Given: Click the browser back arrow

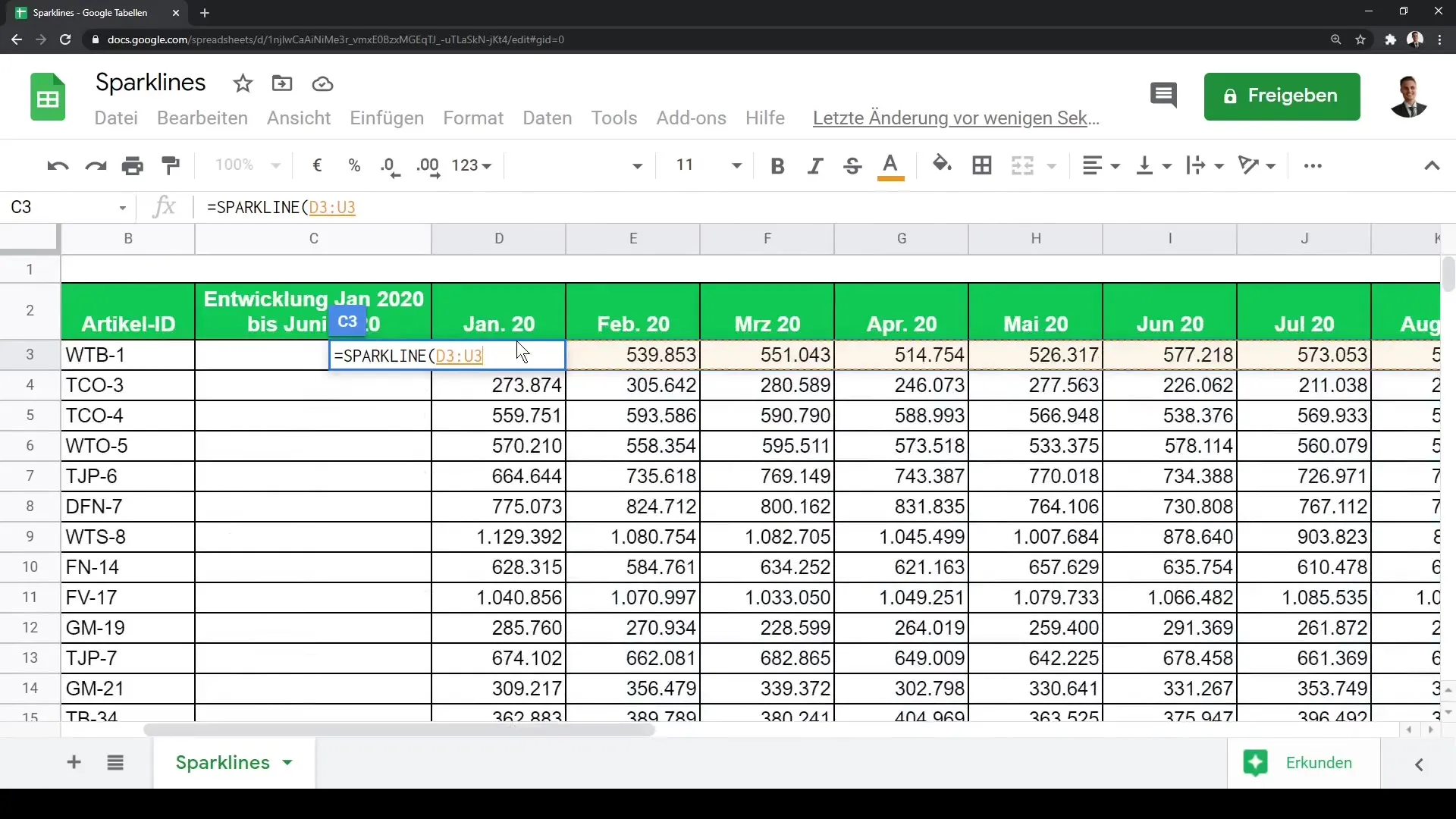Looking at the screenshot, I should click(x=17, y=39).
